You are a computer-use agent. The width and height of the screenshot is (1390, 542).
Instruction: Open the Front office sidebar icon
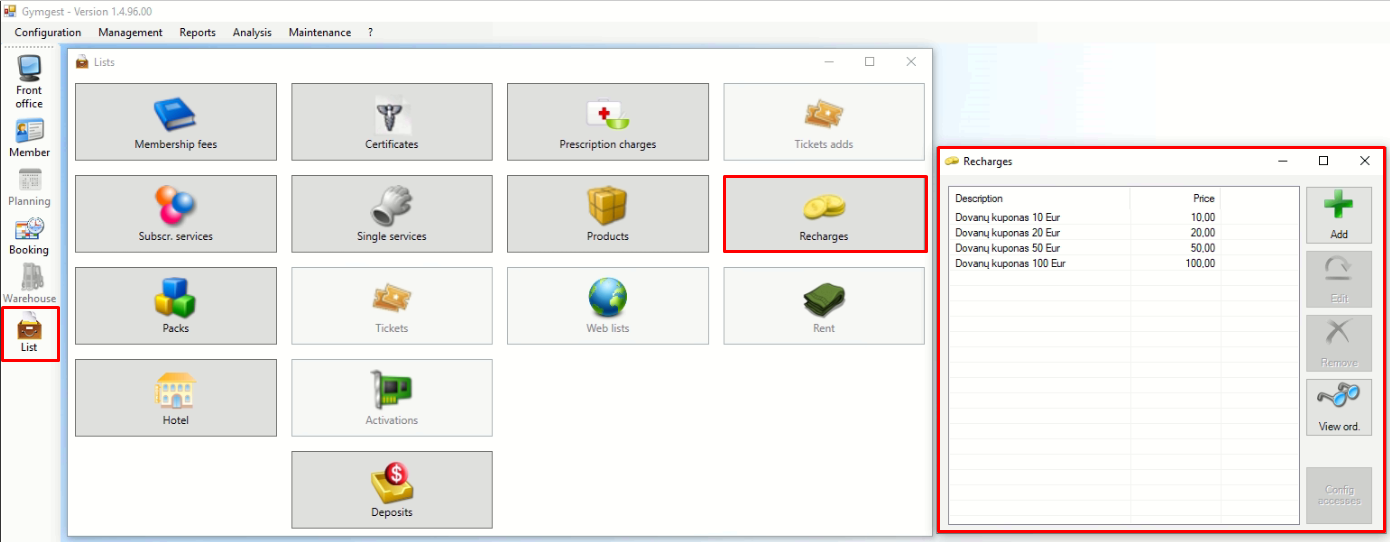click(29, 82)
